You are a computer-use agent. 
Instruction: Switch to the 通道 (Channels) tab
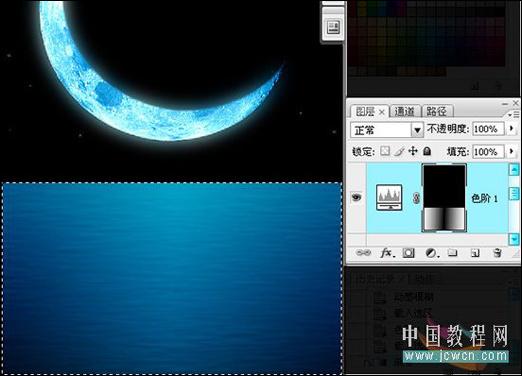pyautogui.click(x=405, y=111)
